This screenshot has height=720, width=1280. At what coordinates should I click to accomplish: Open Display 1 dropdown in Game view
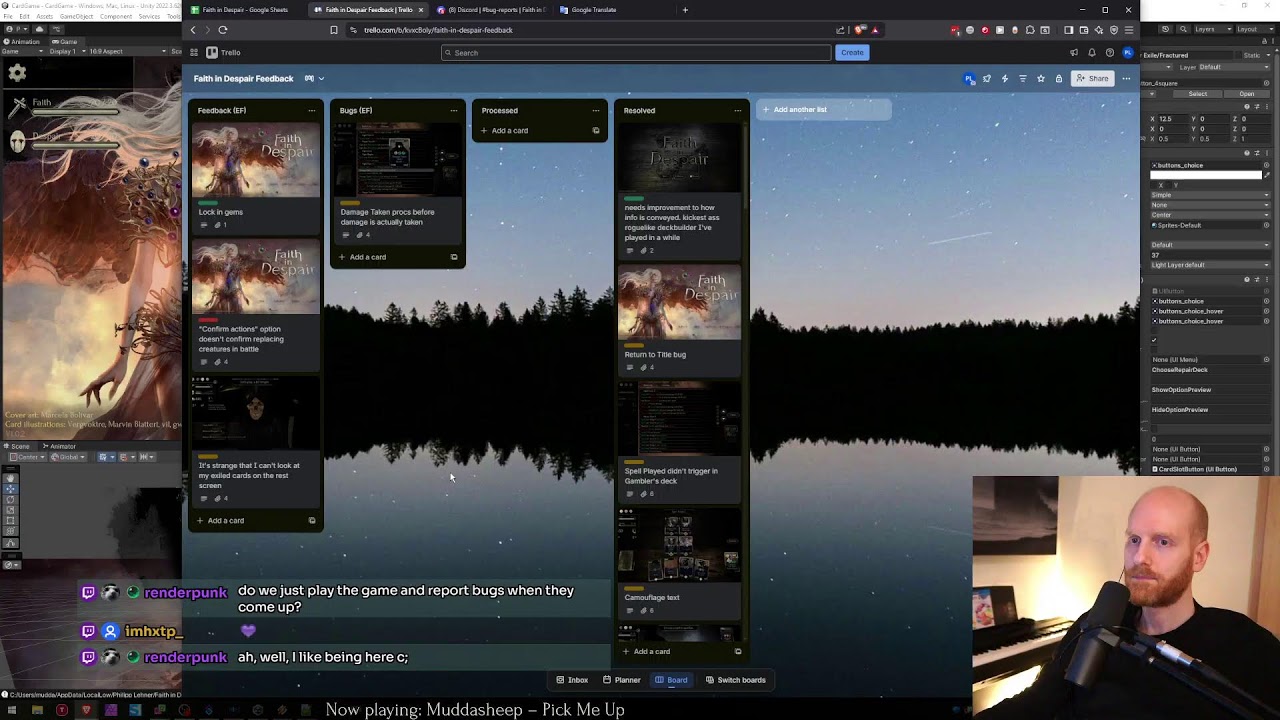click(65, 51)
